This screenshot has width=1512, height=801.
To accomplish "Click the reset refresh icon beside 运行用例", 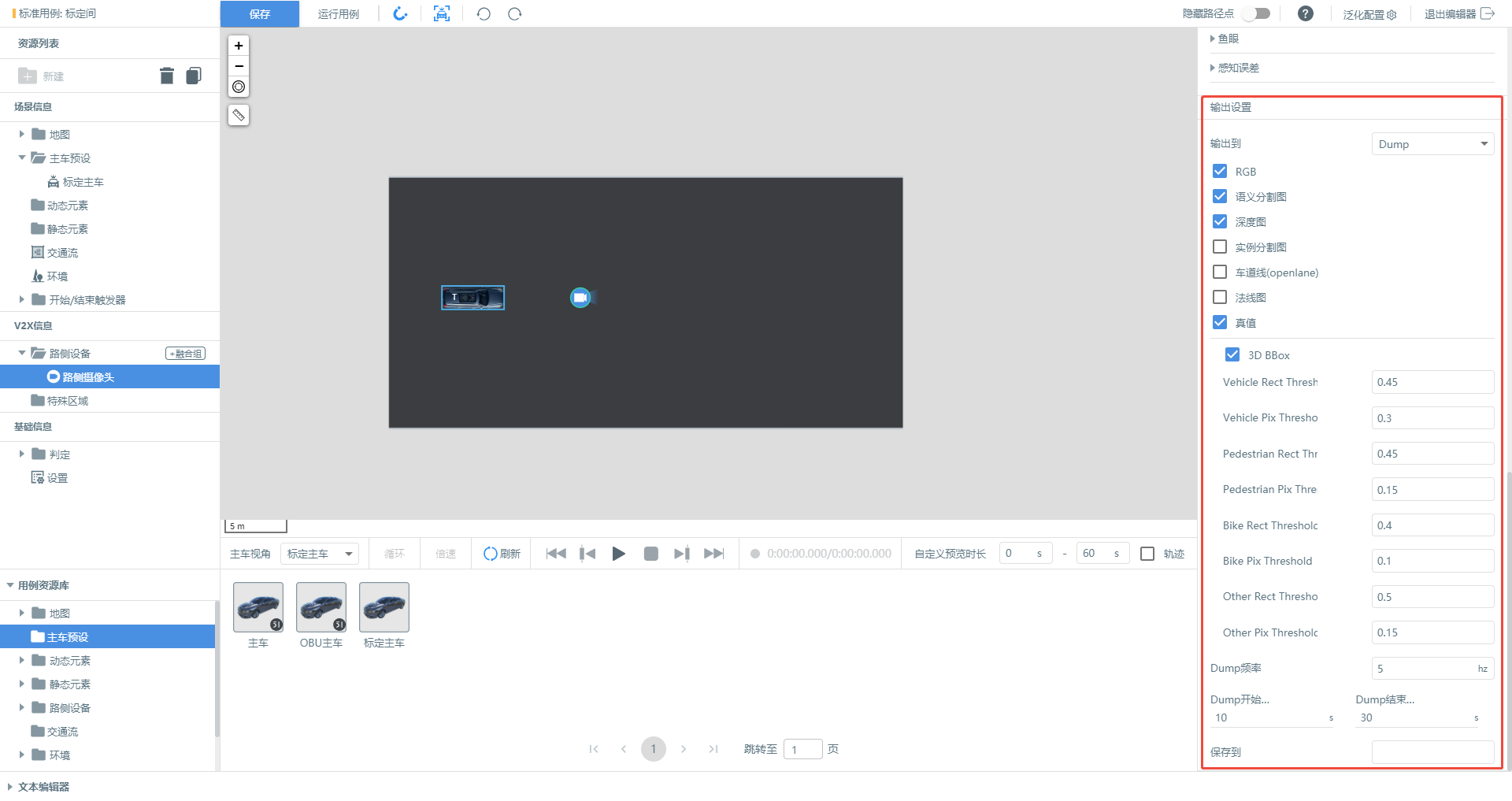I will pos(401,13).
